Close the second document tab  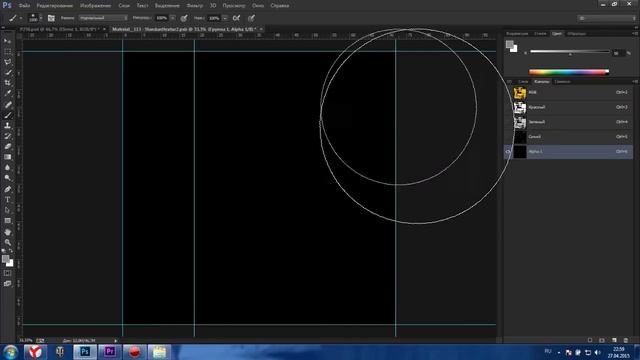(261, 29)
